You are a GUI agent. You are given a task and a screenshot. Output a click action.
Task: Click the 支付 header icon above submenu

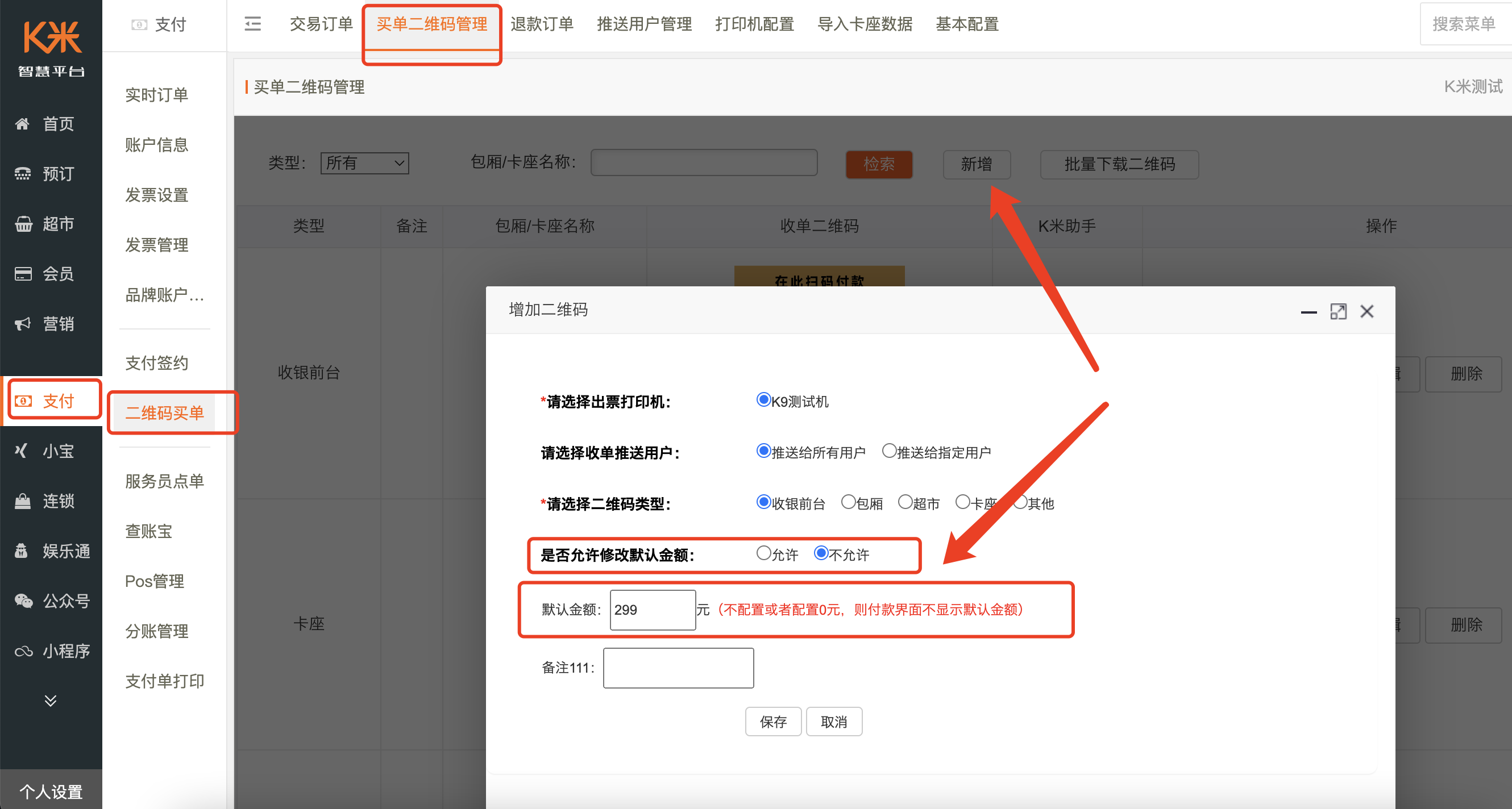pos(139,24)
